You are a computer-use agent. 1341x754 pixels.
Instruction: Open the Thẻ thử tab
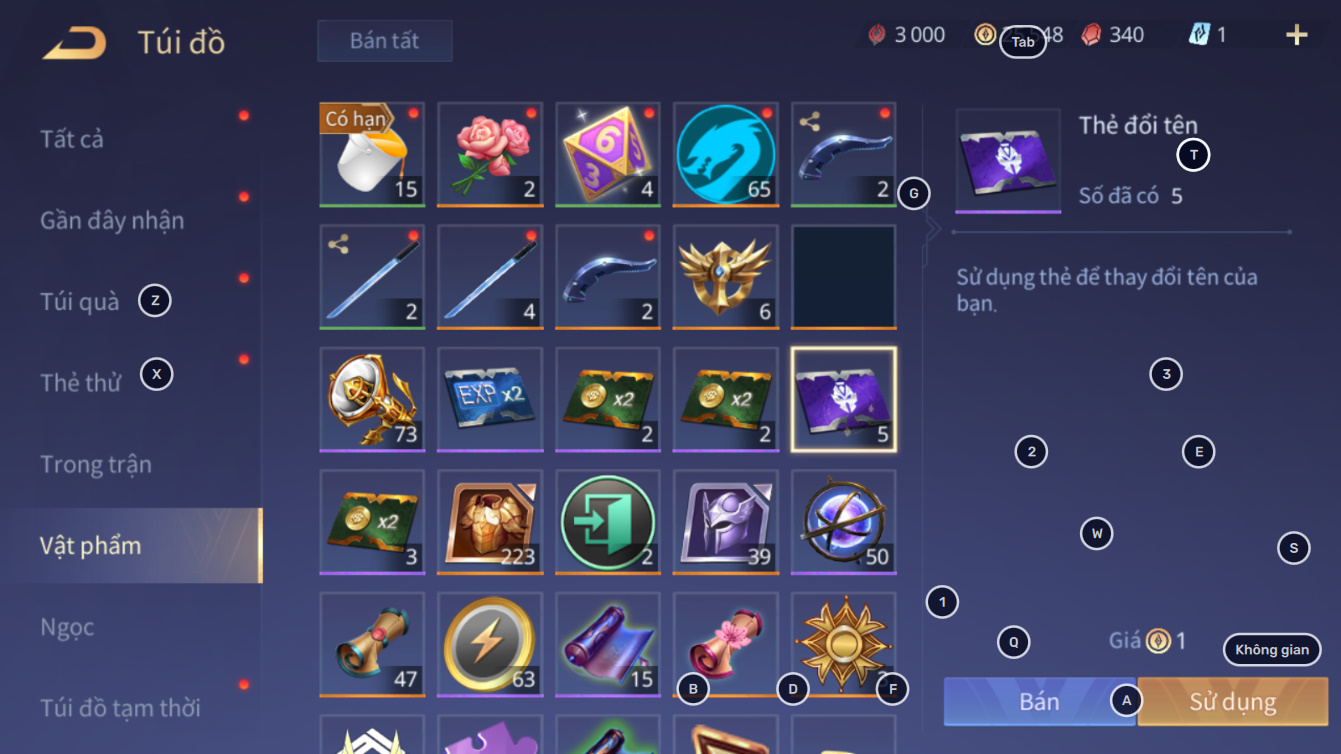point(80,382)
